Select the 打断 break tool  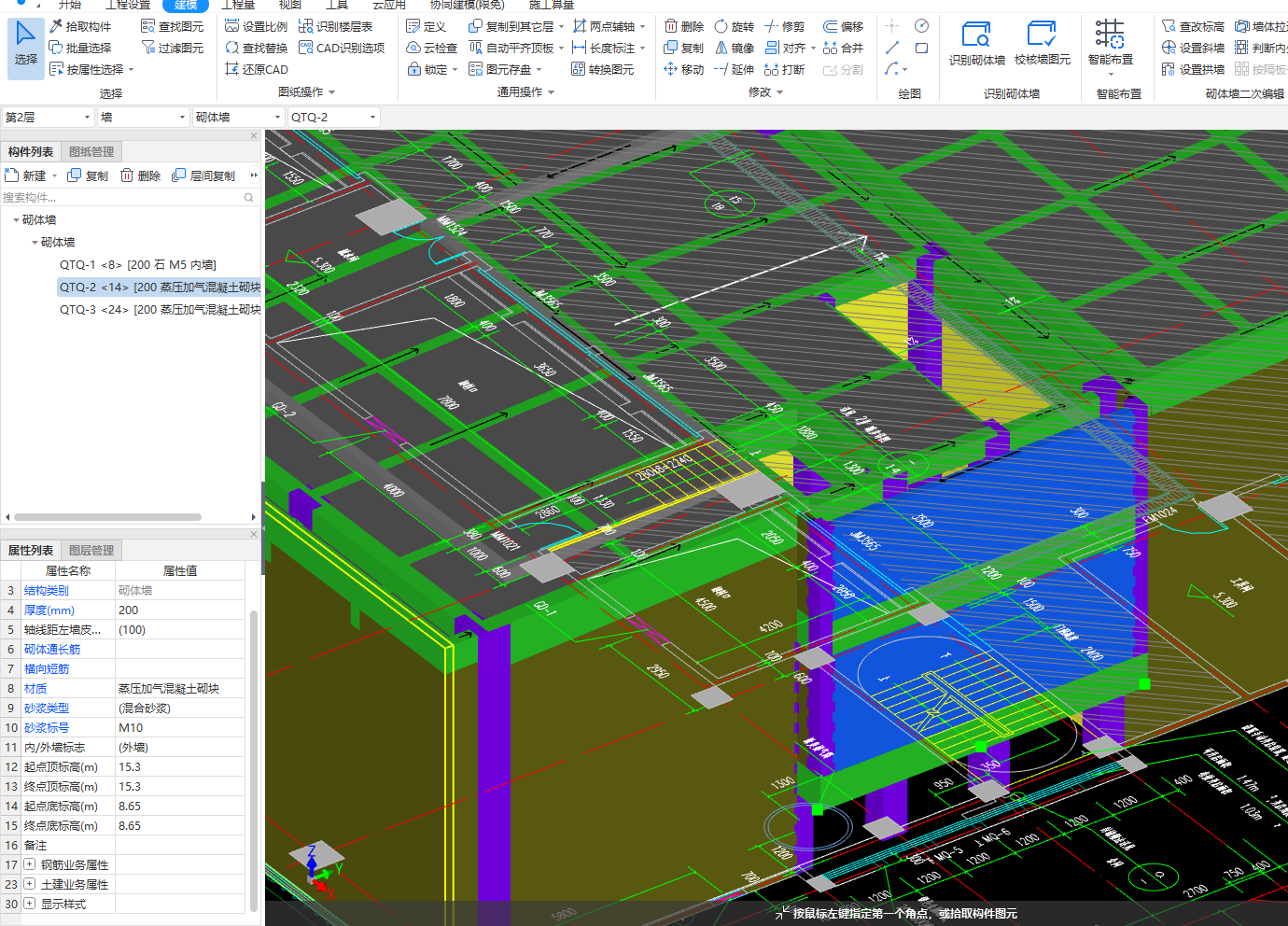tap(784, 69)
